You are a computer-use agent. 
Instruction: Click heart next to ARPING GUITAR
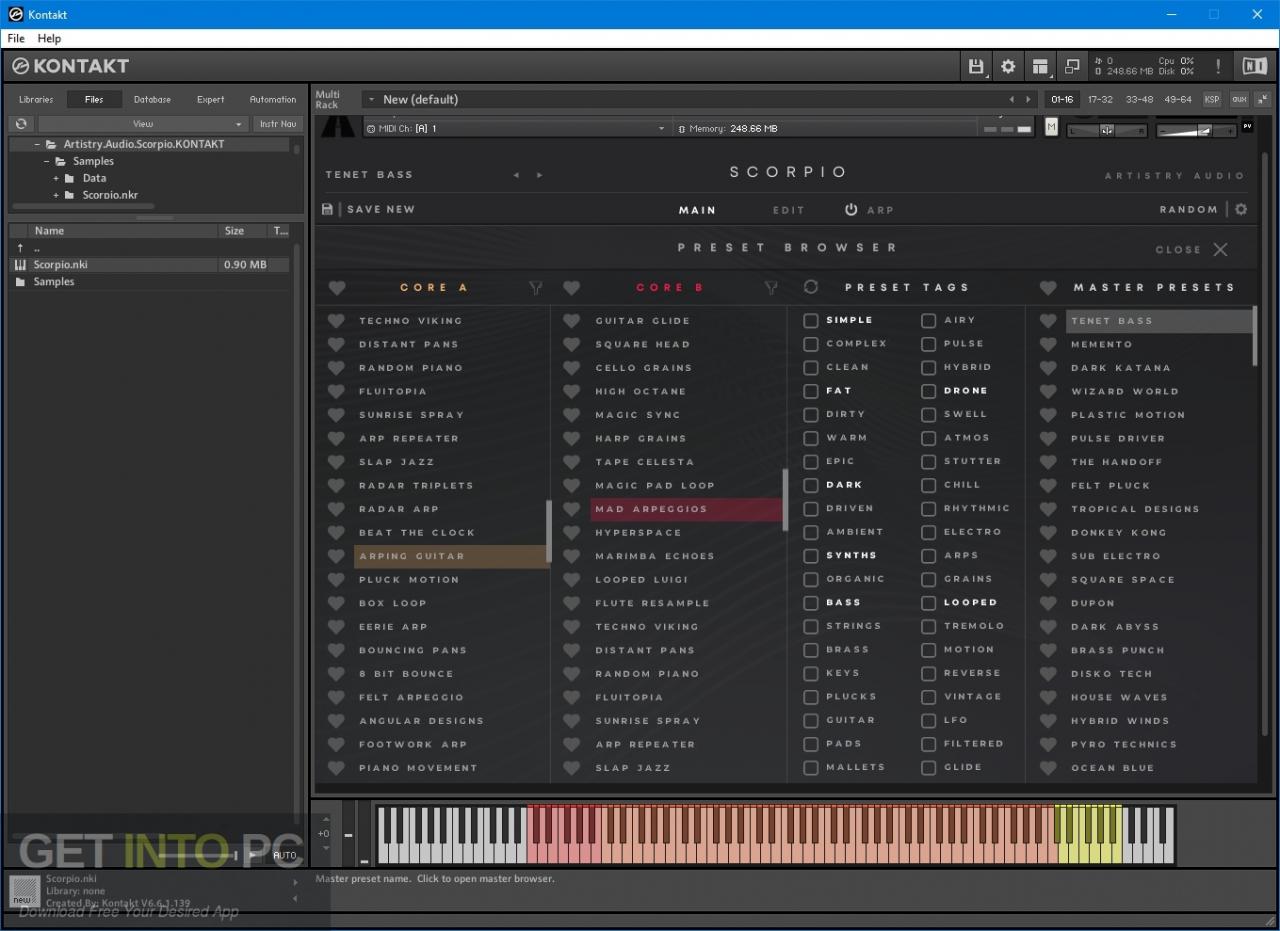point(336,556)
